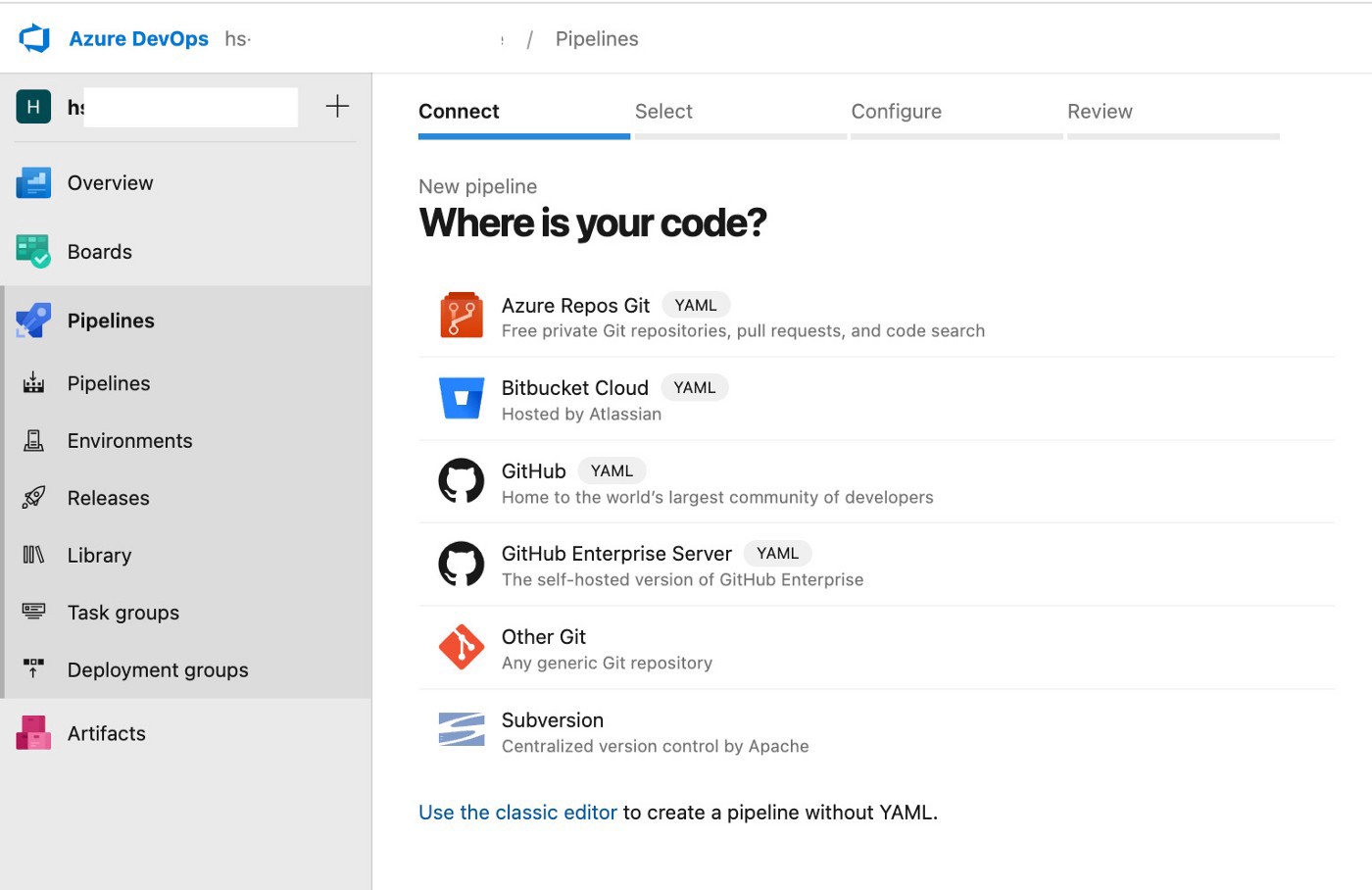Open Overview via its sidebar icon
This screenshot has width=1372, height=890.
click(x=33, y=182)
